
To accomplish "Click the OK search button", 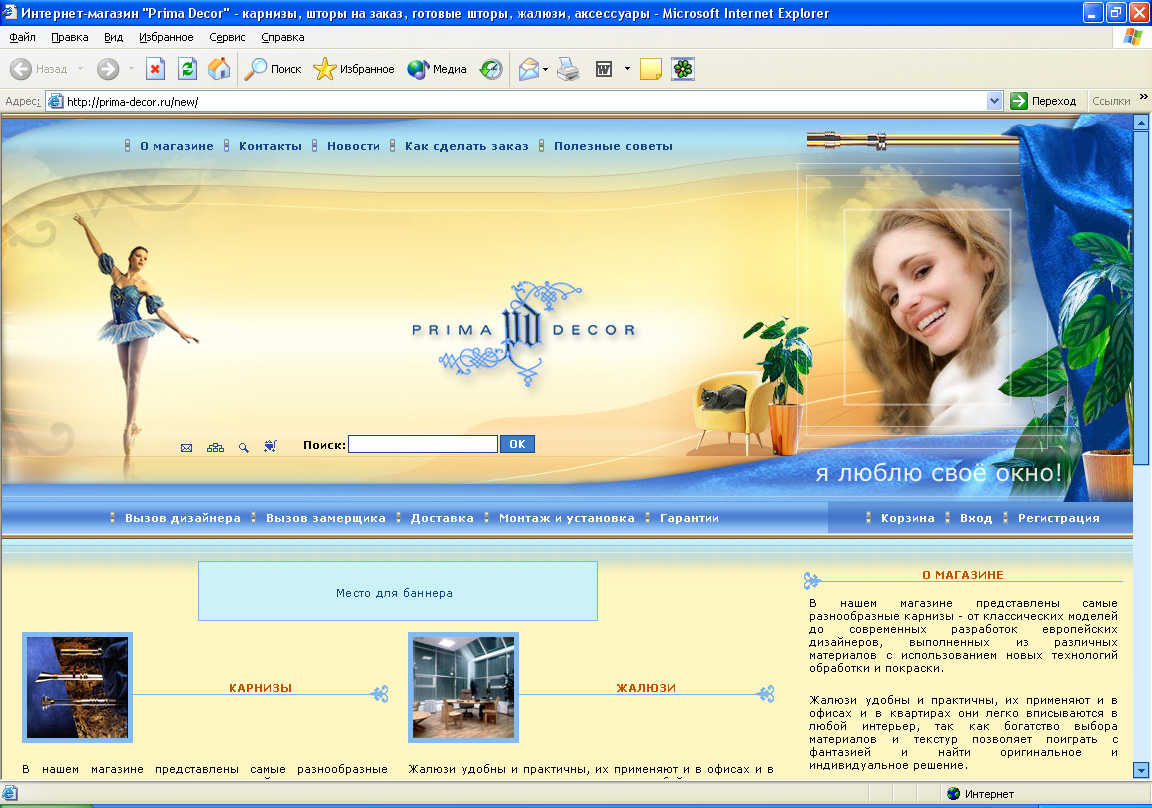I will tap(517, 444).
